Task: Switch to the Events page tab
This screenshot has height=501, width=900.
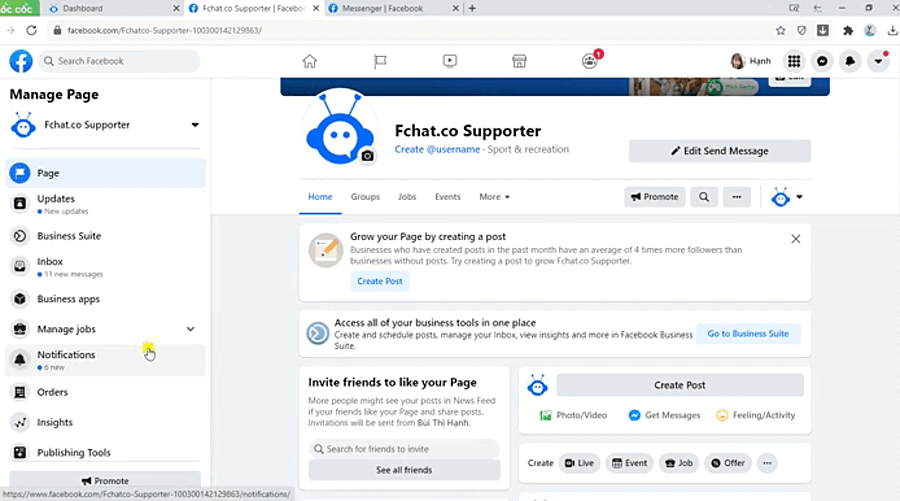Action: pyautogui.click(x=448, y=197)
